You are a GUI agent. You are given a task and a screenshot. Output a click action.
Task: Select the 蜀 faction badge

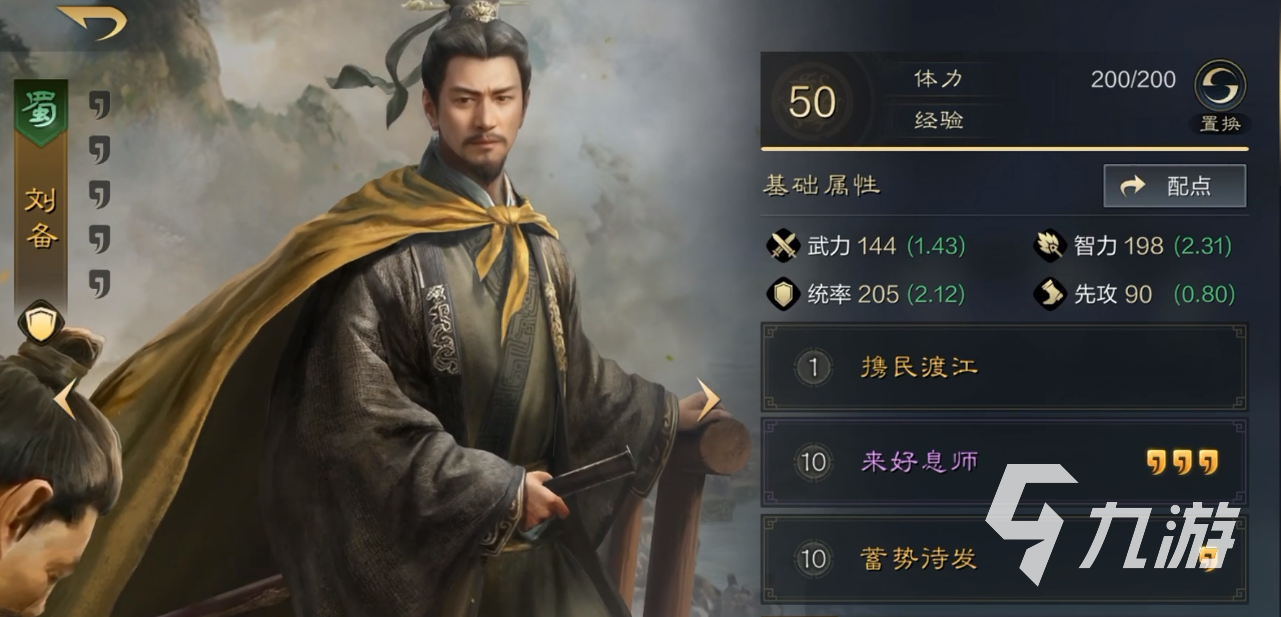click(41, 108)
